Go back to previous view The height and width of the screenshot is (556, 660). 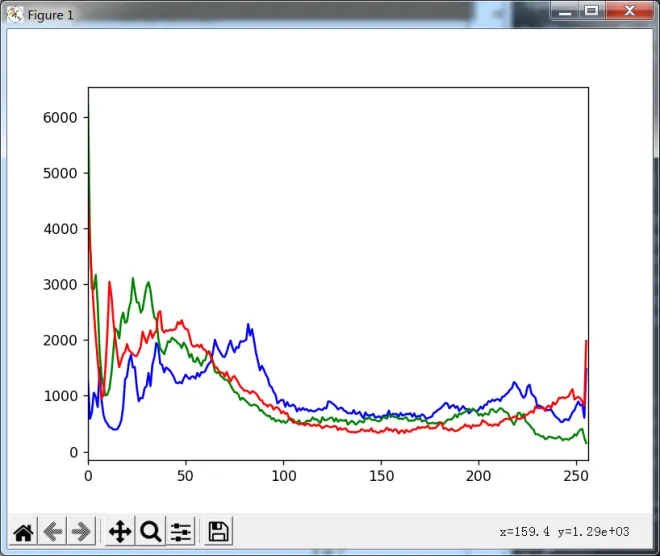[x=51, y=531]
